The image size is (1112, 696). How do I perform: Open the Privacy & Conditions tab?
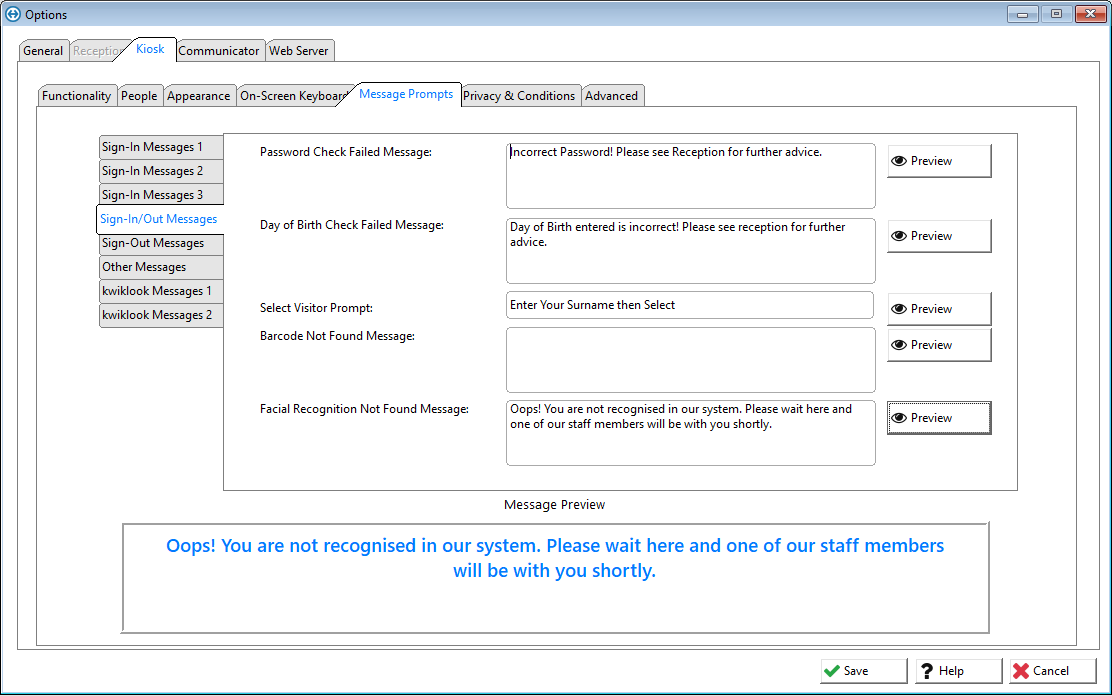[519, 96]
